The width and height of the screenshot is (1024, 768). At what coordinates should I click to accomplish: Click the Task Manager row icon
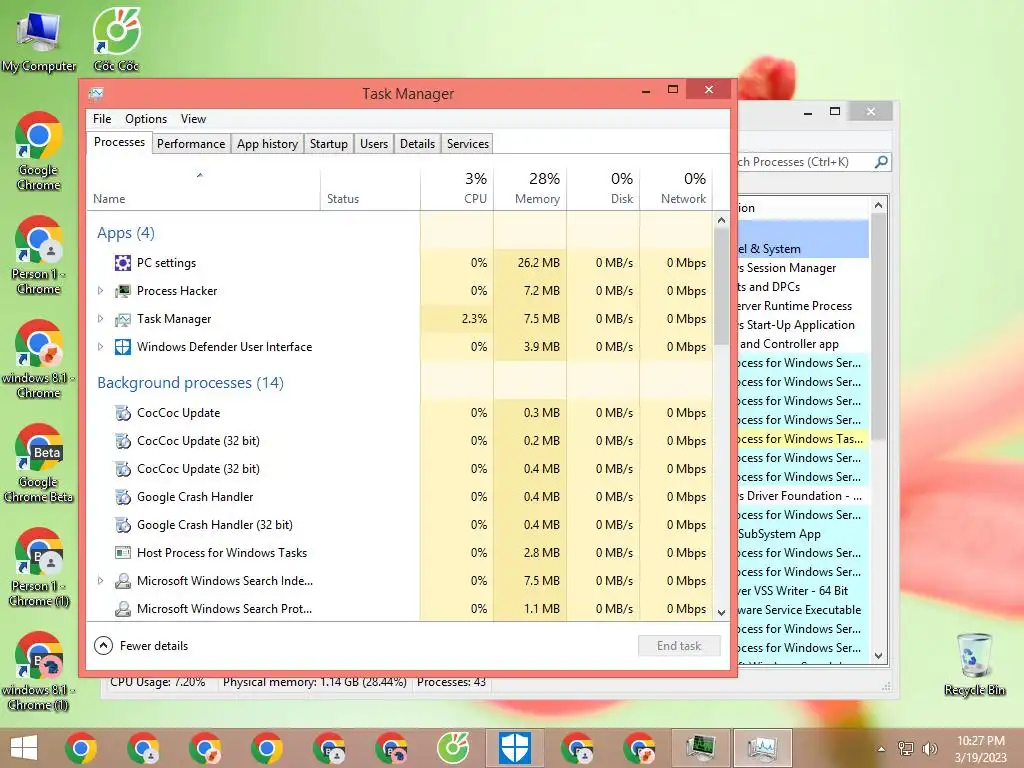[x=123, y=319]
